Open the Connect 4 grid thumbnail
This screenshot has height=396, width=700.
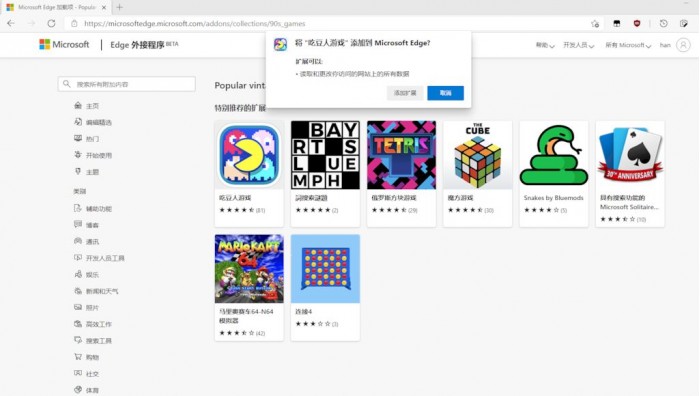coord(325,269)
